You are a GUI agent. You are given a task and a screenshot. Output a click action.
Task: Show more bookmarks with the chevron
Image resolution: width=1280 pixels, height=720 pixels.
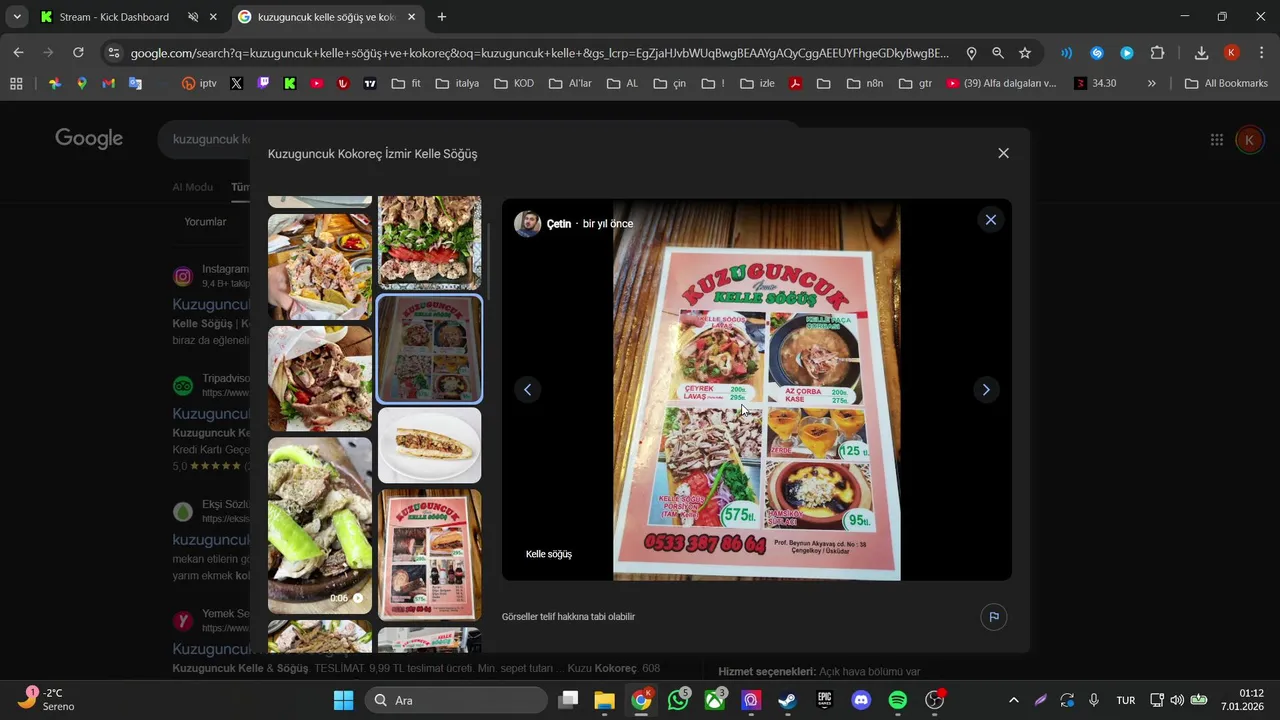pyautogui.click(x=1151, y=84)
